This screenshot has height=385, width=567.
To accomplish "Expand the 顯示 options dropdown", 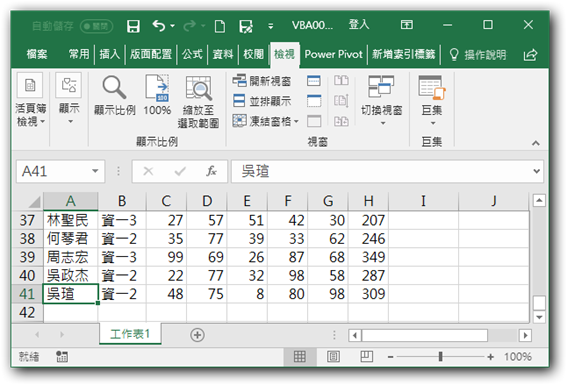I will [x=69, y=98].
